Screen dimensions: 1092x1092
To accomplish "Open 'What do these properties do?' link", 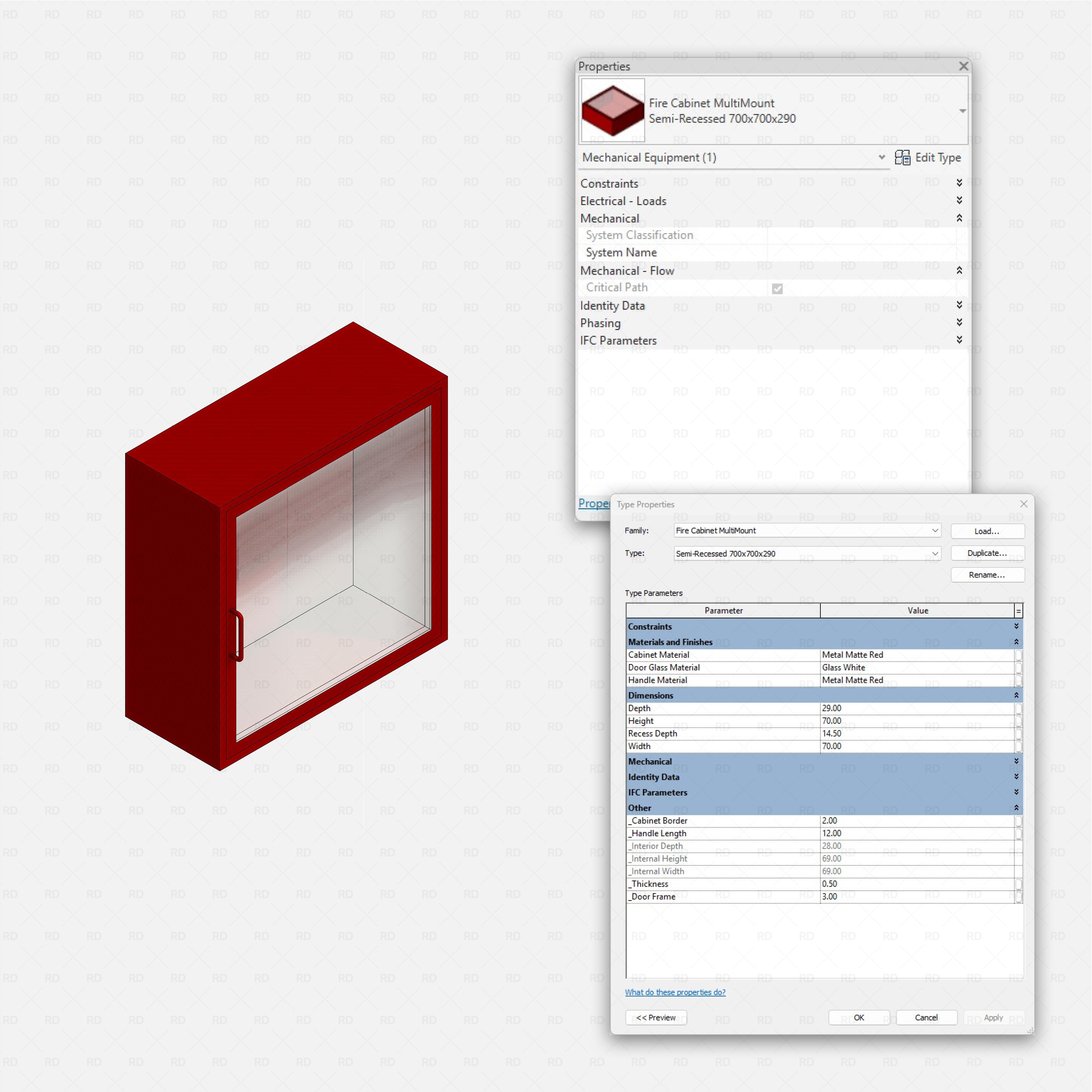I will [675, 992].
